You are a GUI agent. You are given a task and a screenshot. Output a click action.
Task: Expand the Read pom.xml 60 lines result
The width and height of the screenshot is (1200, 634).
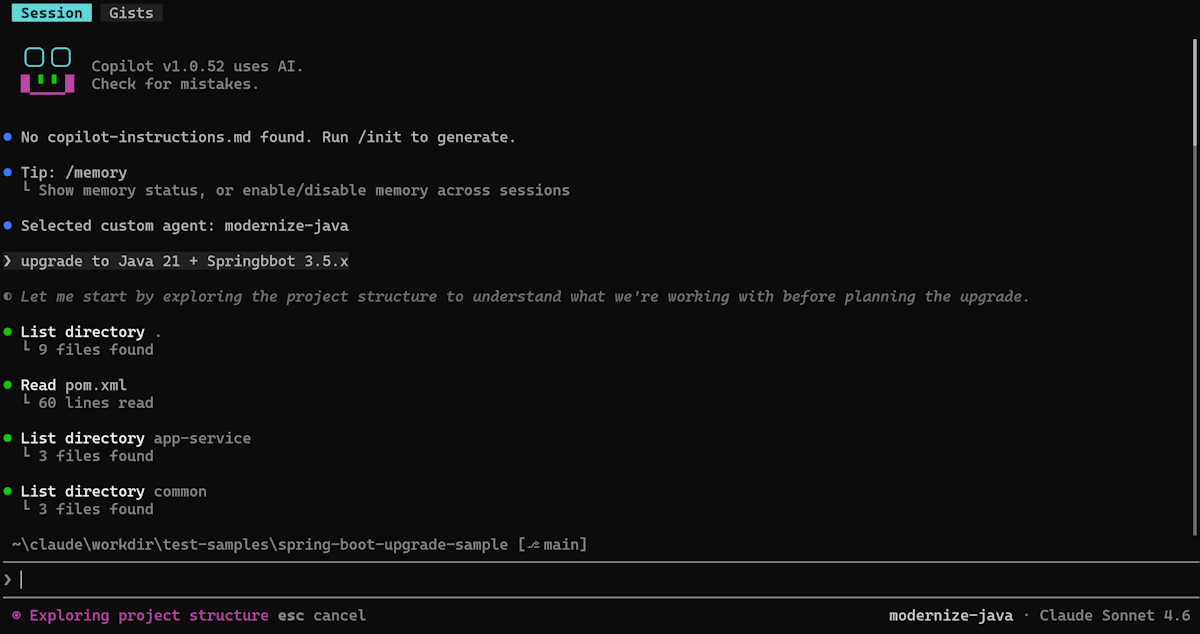[87, 394]
